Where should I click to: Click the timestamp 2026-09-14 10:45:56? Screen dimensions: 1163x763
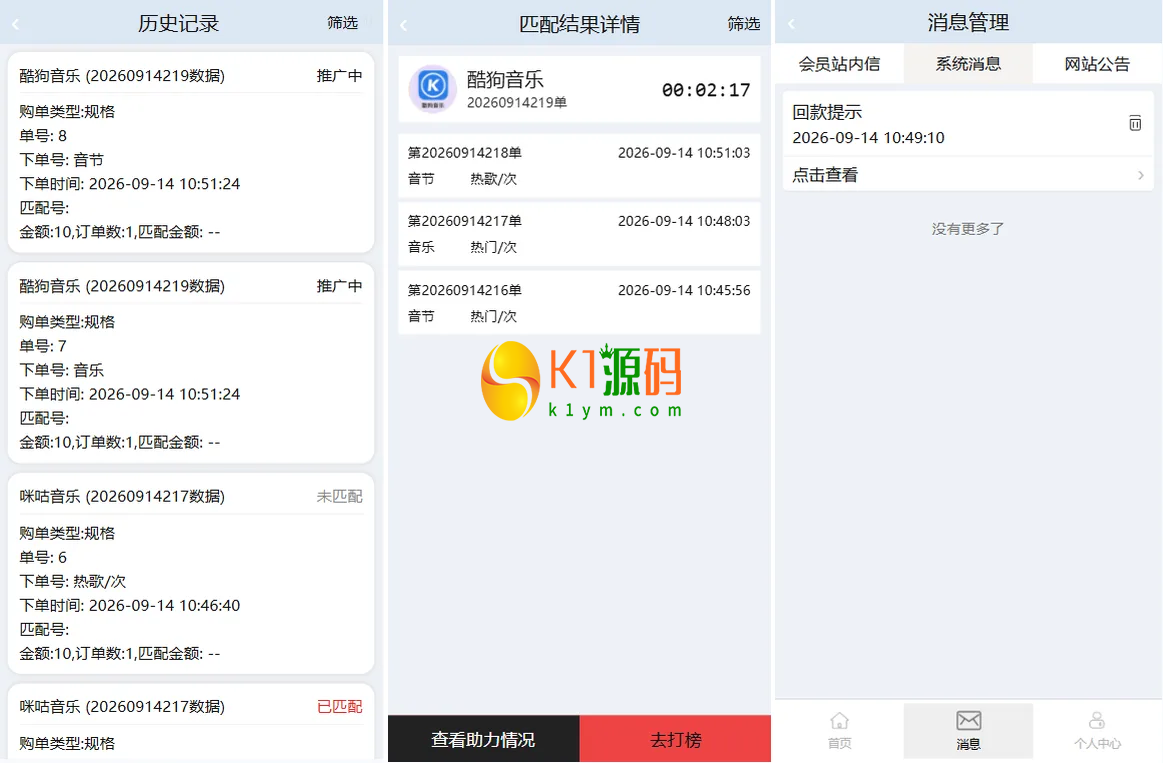pyautogui.click(x=684, y=290)
